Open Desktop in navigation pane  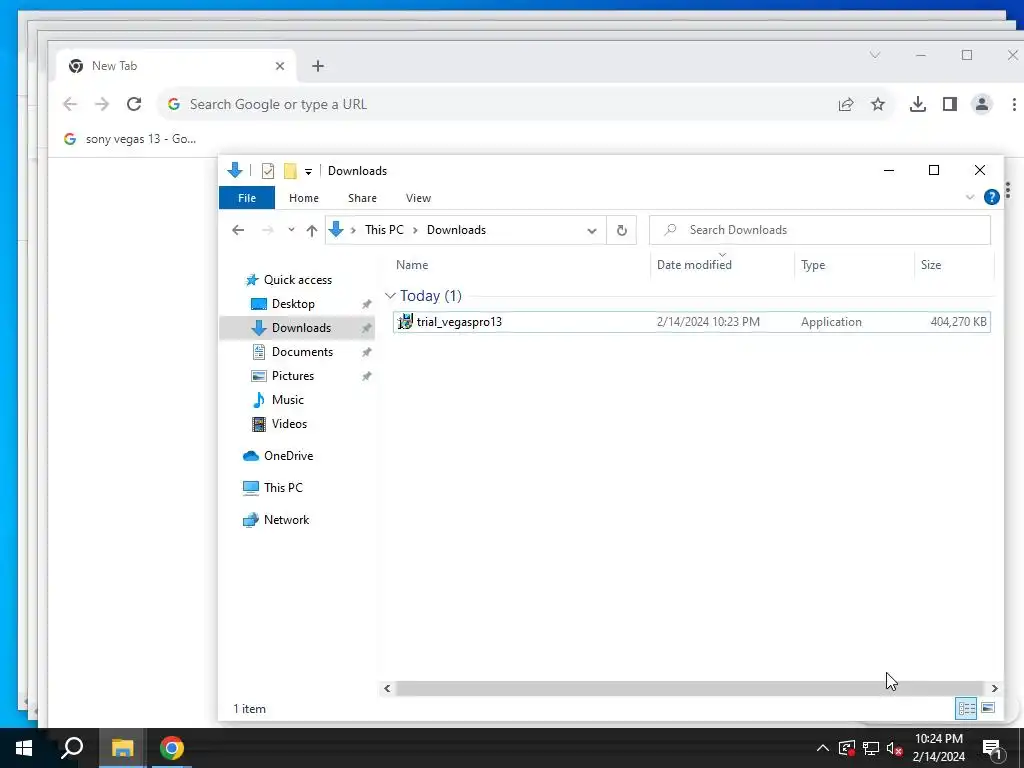tap(293, 304)
